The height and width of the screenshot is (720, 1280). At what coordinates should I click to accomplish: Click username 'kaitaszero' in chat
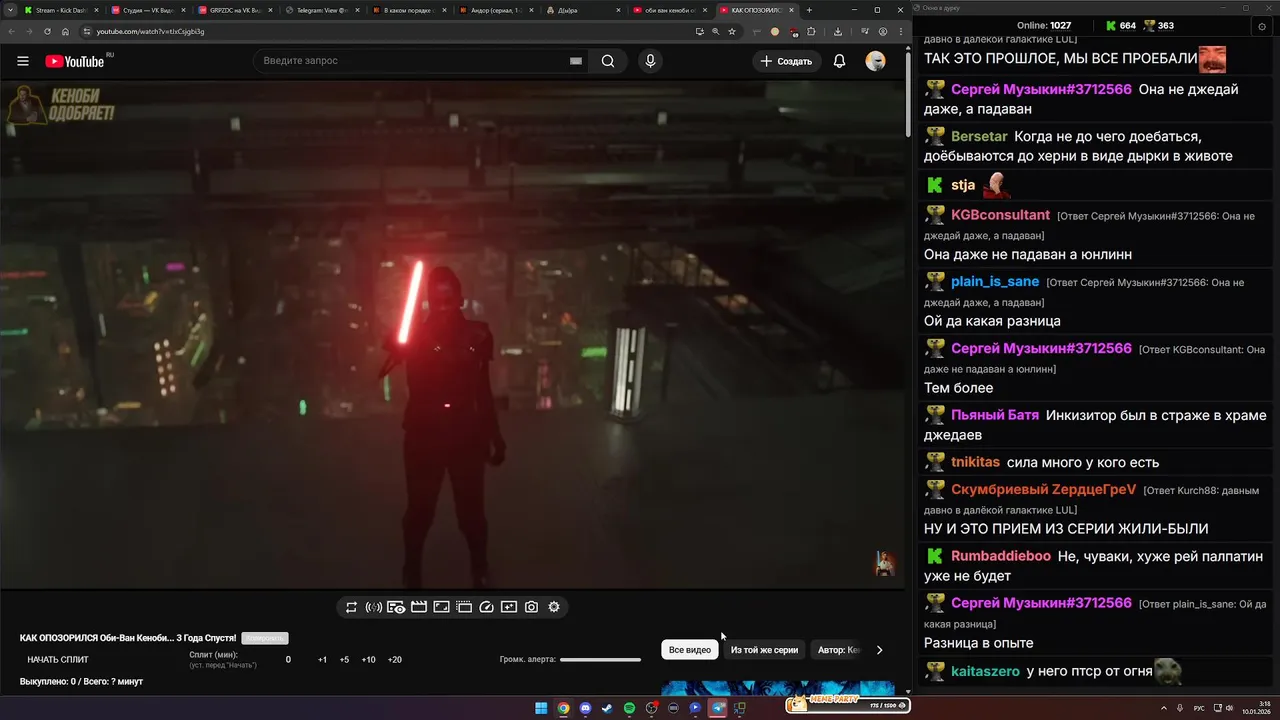point(985,671)
